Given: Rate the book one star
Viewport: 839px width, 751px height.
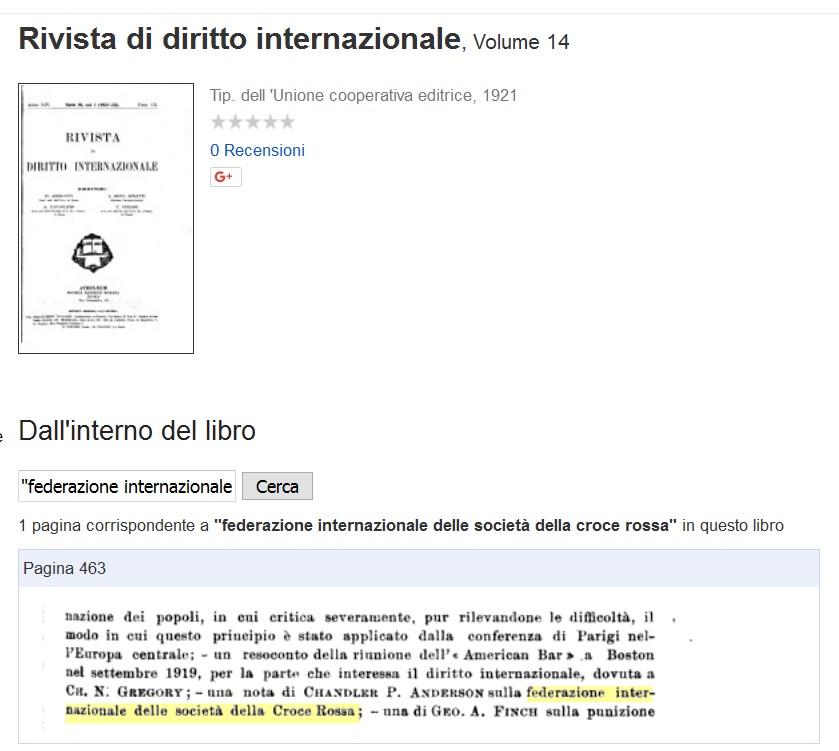Looking at the screenshot, I should click(218, 122).
